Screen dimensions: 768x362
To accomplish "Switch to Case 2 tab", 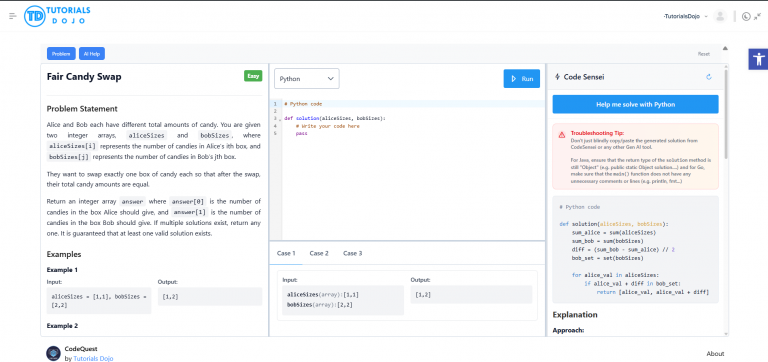I will coord(319,253).
